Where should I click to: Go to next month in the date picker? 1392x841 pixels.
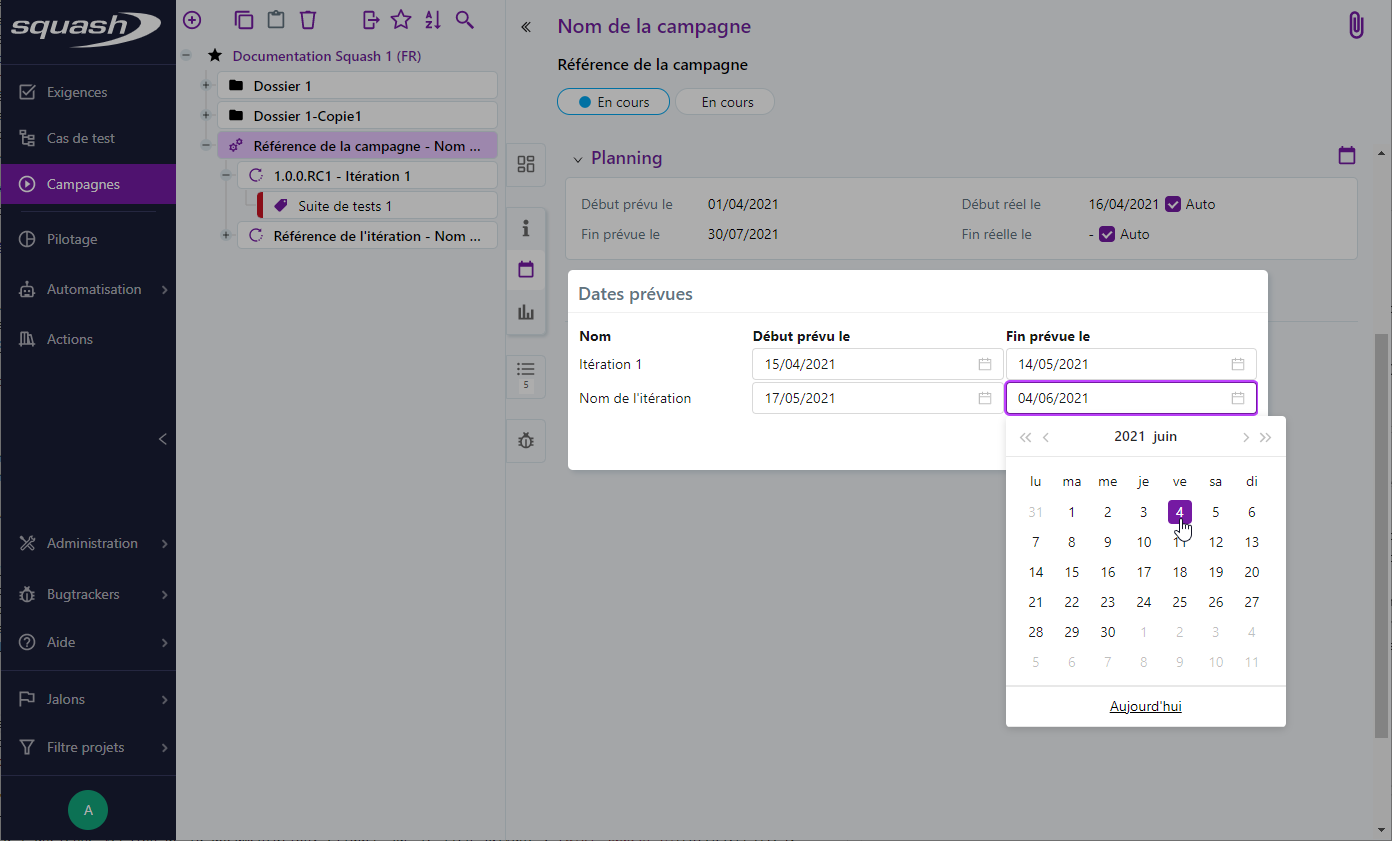point(1246,437)
